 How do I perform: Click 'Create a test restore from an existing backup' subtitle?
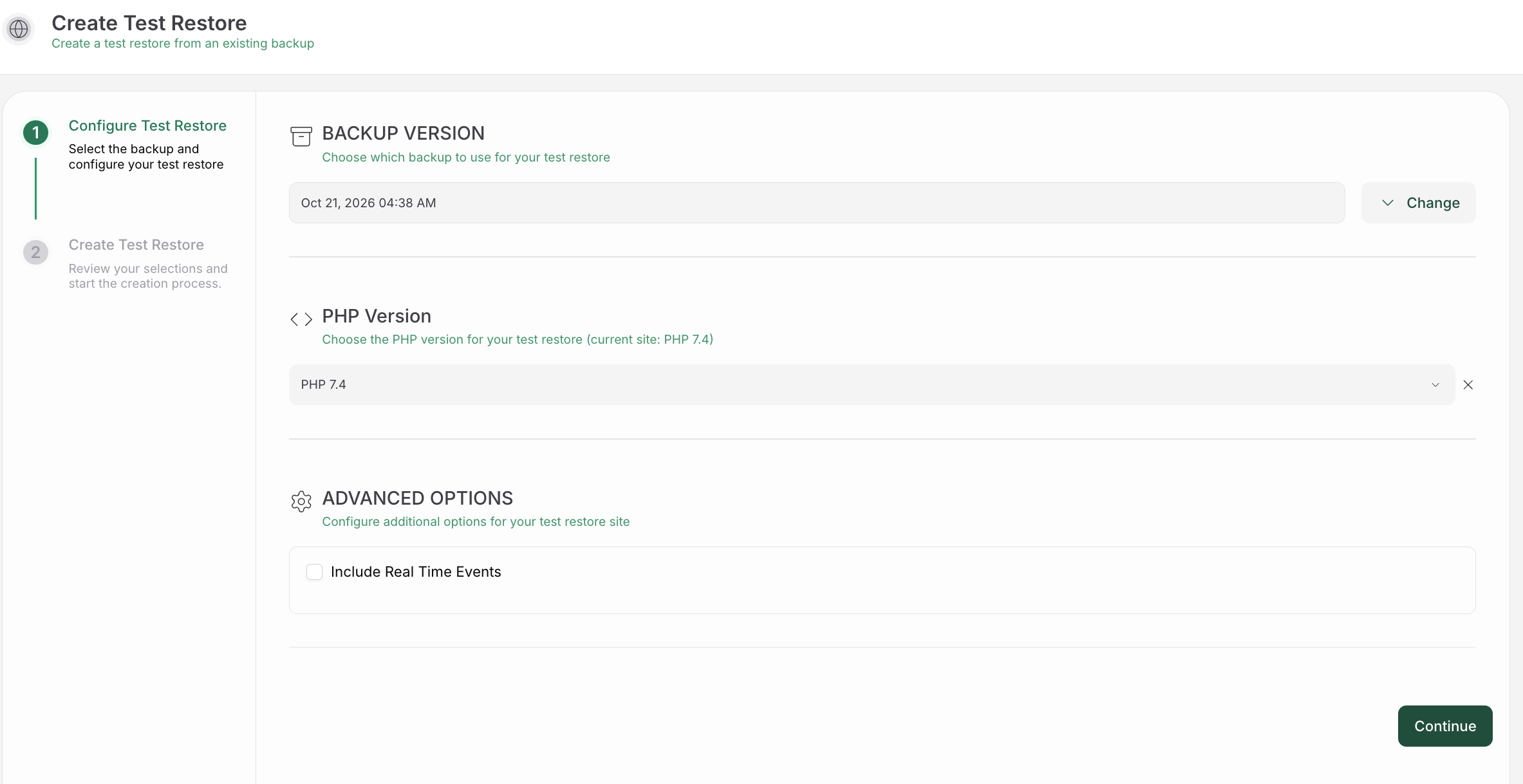click(x=183, y=43)
